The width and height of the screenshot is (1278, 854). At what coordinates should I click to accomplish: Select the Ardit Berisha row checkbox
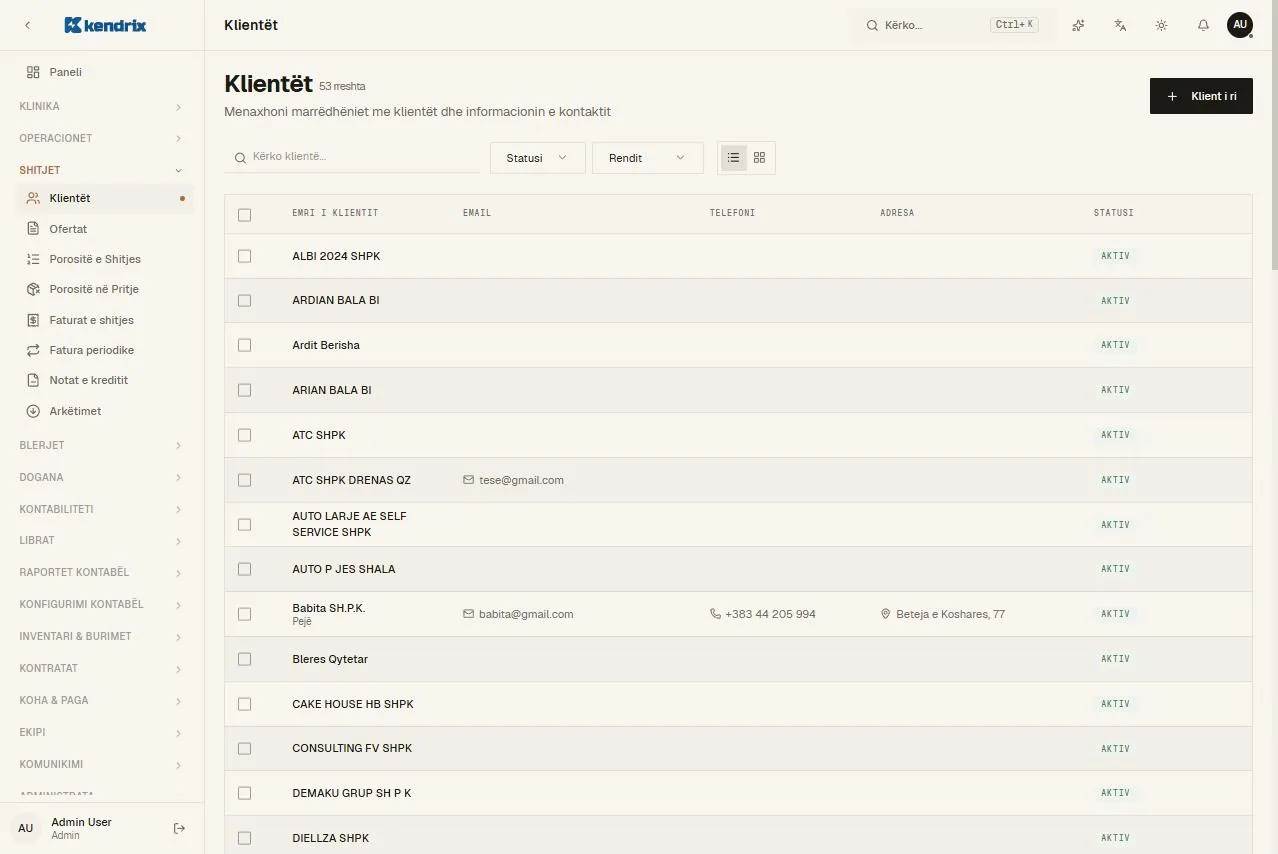[245, 345]
